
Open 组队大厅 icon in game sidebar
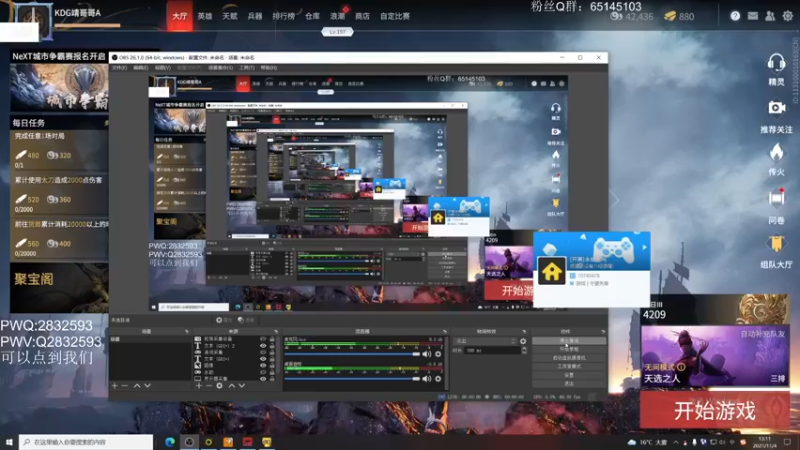tap(776, 244)
